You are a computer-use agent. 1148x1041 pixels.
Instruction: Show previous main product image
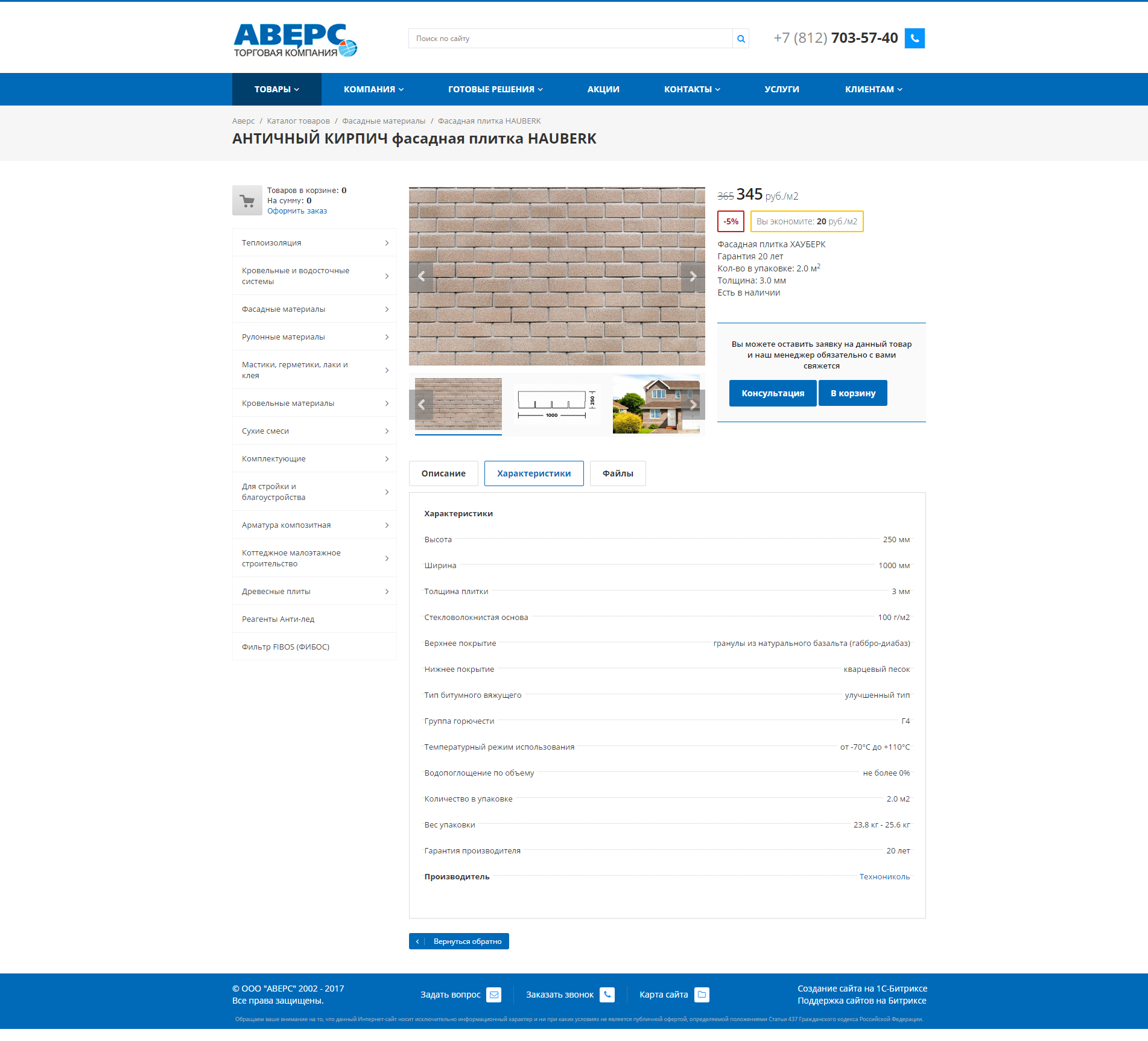421,276
